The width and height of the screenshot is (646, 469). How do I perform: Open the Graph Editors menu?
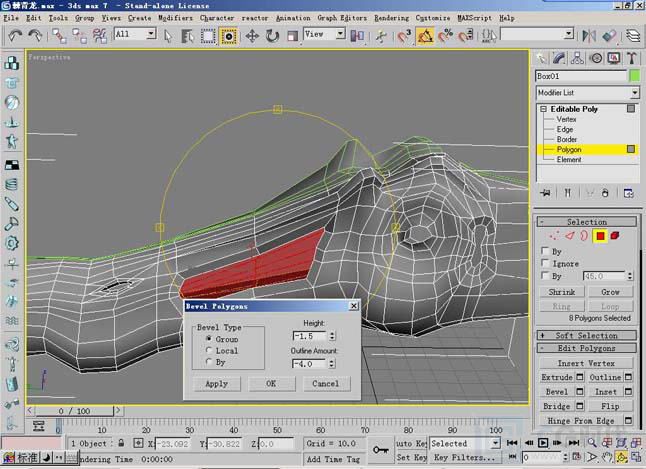click(x=342, y=18)
